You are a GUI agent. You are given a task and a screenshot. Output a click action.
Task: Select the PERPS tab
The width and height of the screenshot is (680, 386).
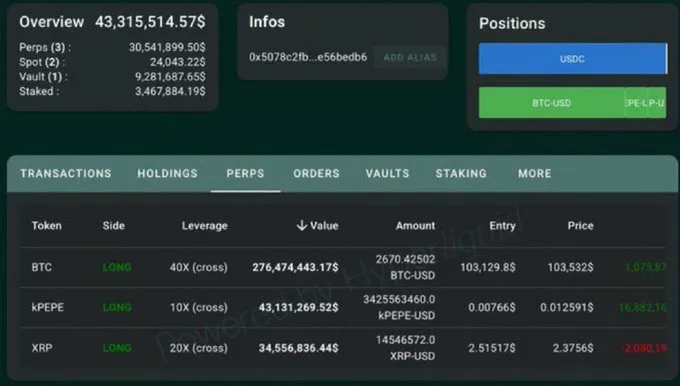[x=245, y=173]
